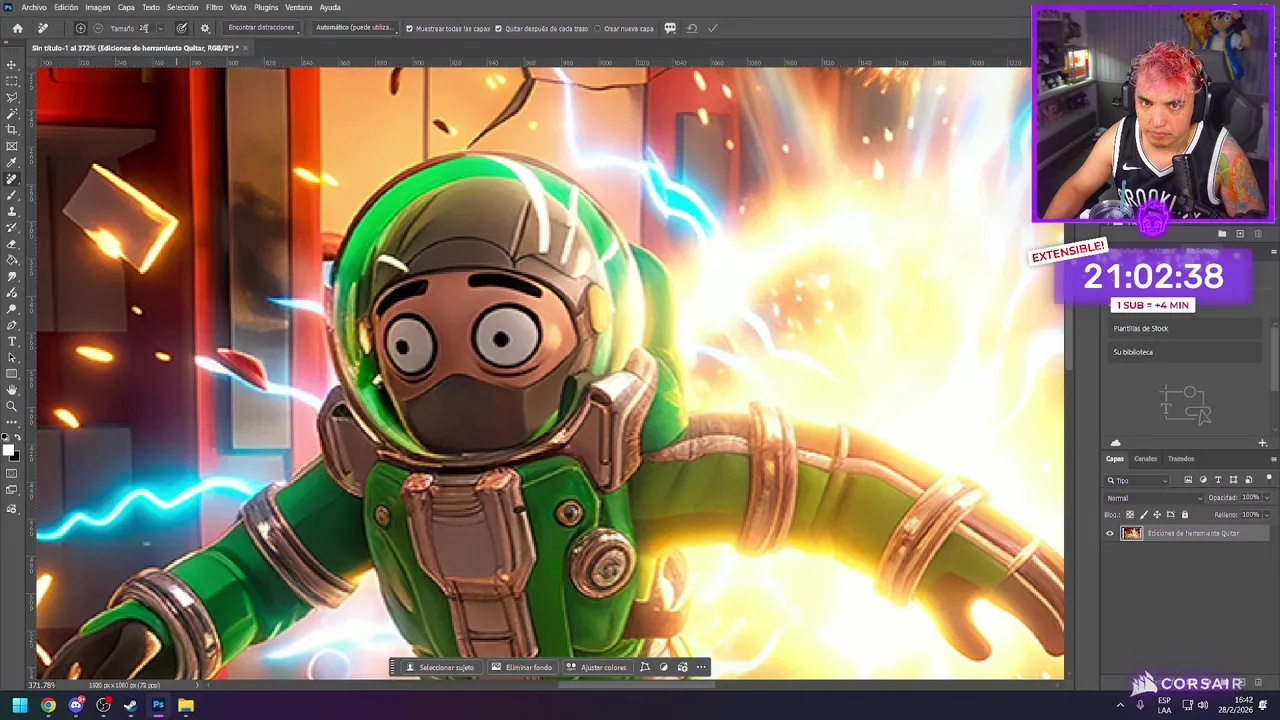Viewport: 1280px width, 720px height.
Task: Select the Rectangular Marquee tool
Action: coord(12,81)
